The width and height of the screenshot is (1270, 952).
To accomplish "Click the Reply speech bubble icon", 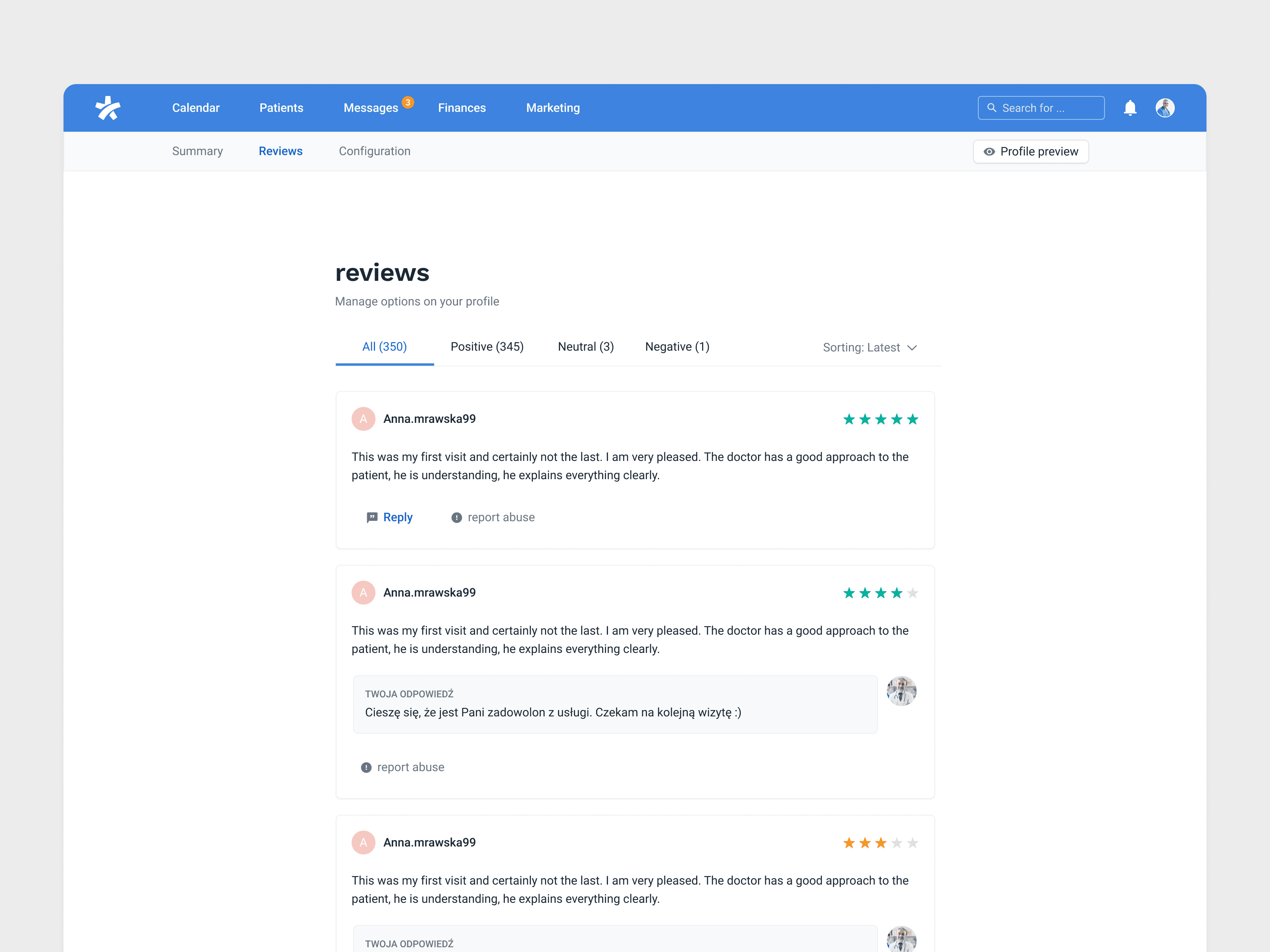I will [372, 518].
